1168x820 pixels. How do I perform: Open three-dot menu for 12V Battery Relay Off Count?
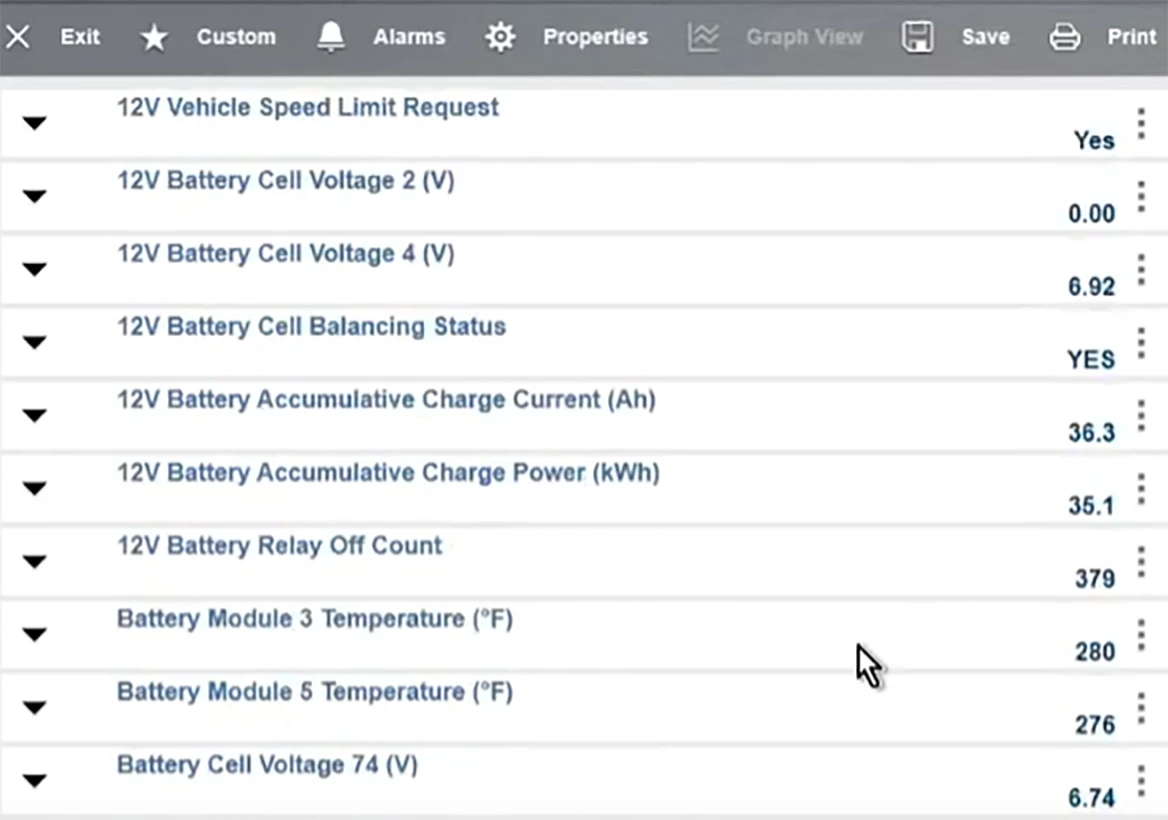click(x=1141, y=562)
